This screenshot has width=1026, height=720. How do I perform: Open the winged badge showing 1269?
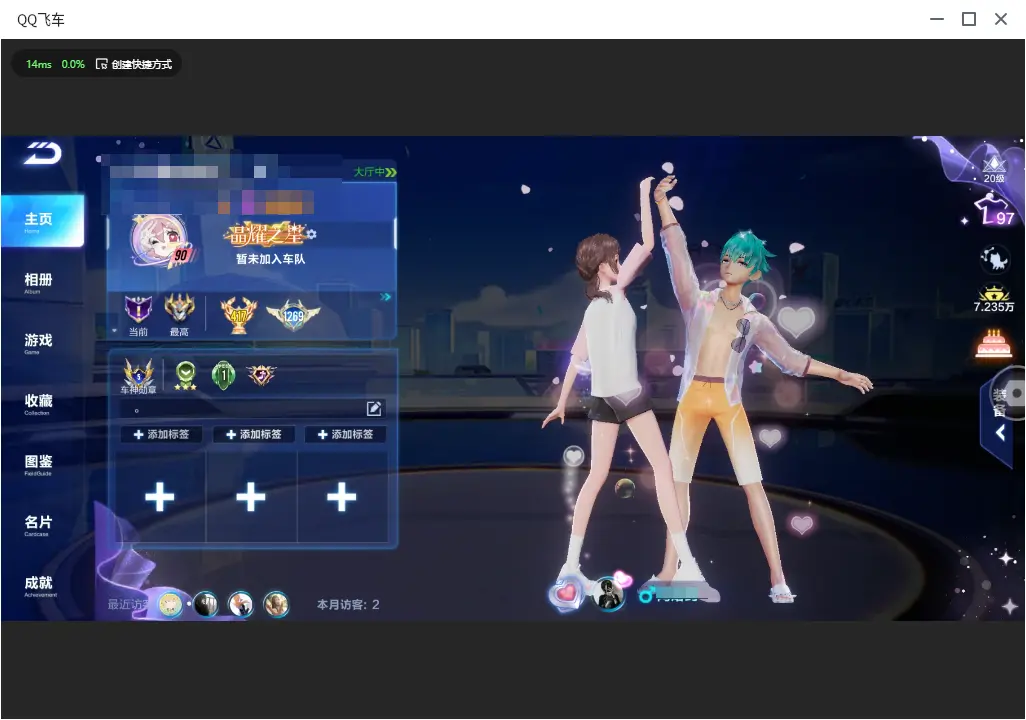293,315
